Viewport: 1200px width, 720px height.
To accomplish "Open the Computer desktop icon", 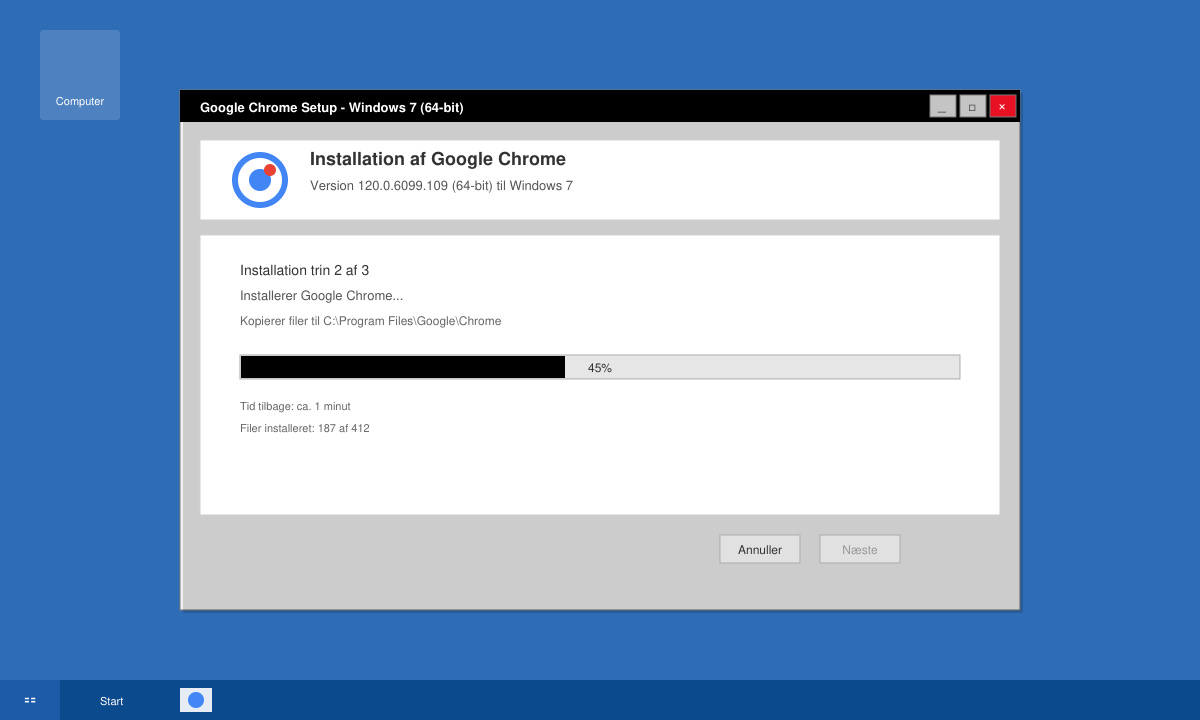I will point(80,75).
